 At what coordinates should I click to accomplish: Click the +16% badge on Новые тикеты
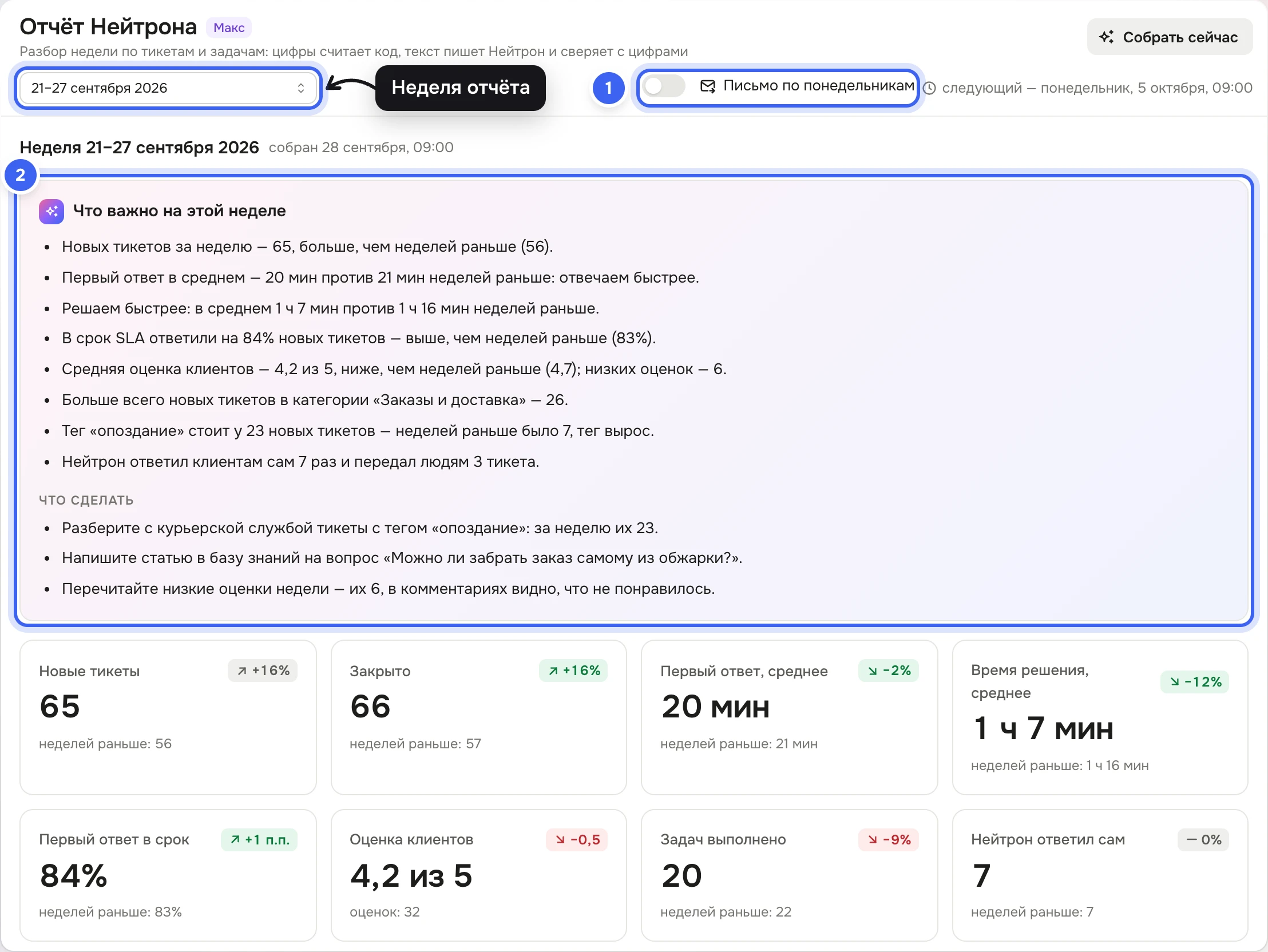(263, 671)
